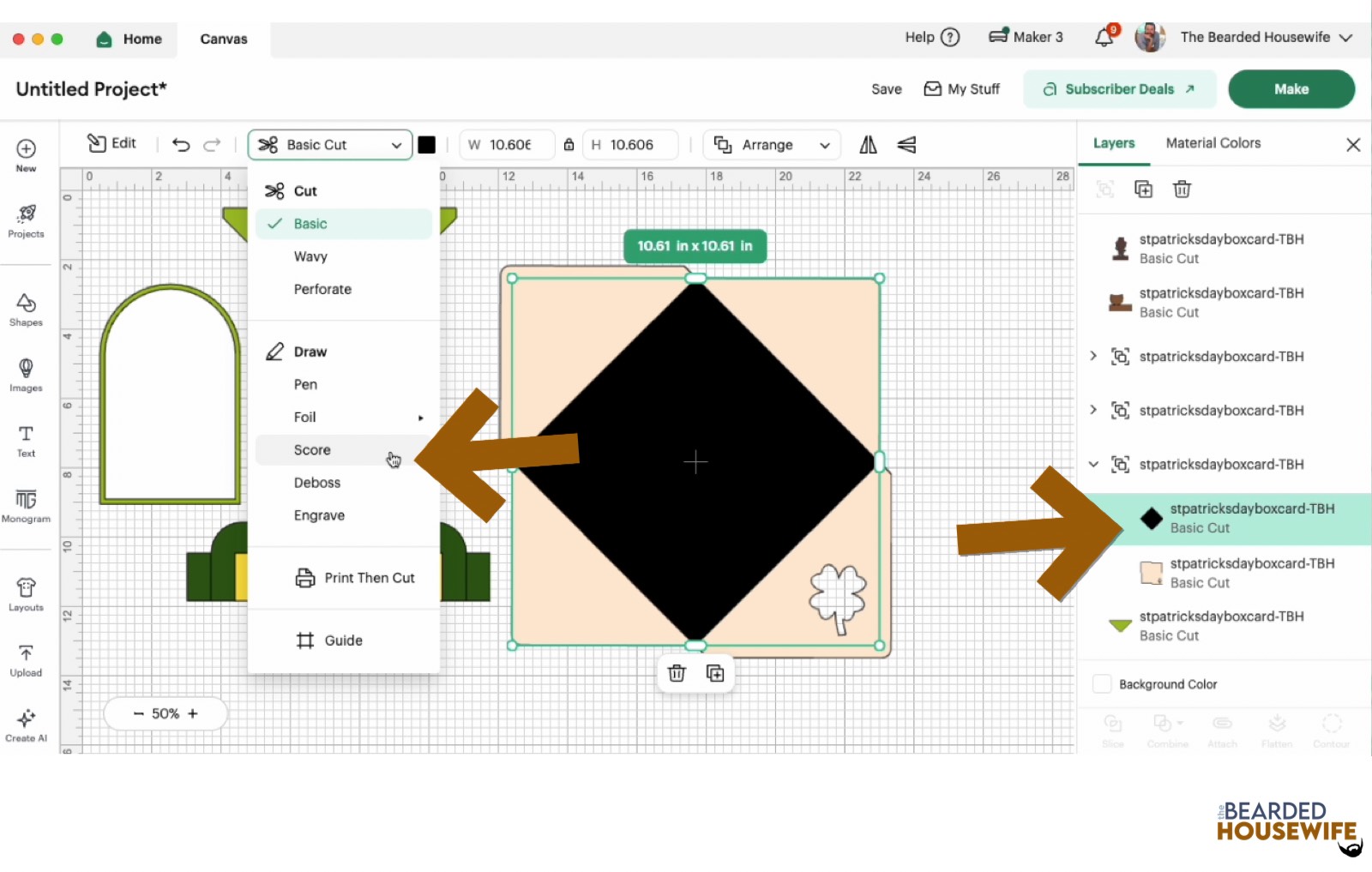Click the black color swatch in toolbar
This screenshot has width=1372, height=872.
click(426, 145)
